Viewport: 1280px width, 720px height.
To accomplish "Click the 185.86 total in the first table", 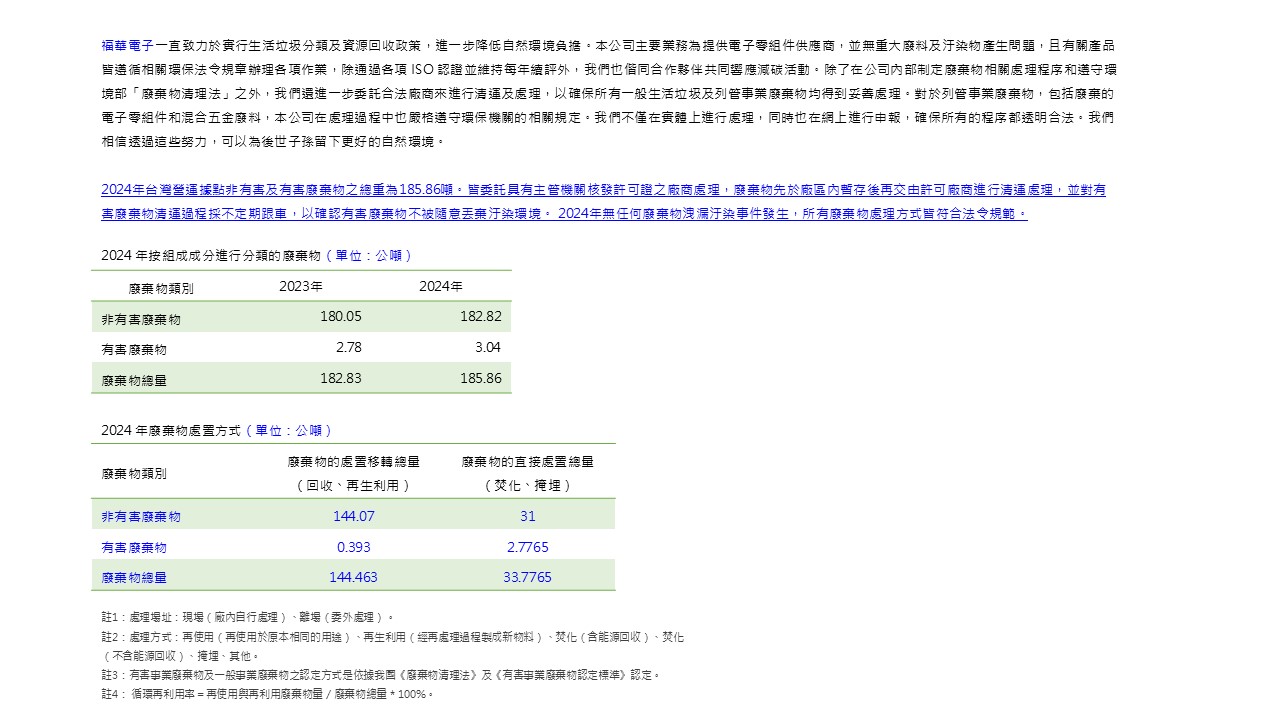I will (481, 379).
